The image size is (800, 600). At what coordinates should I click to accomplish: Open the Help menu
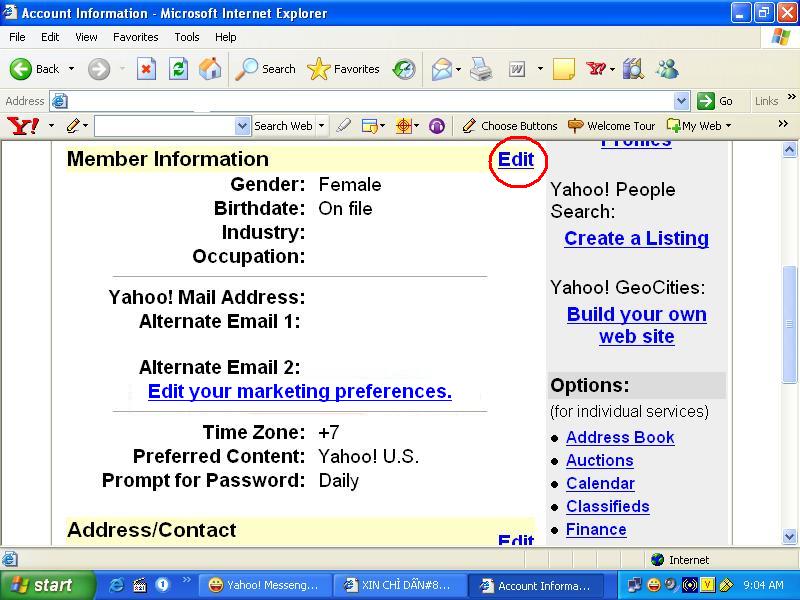click(x=226, y=37)
